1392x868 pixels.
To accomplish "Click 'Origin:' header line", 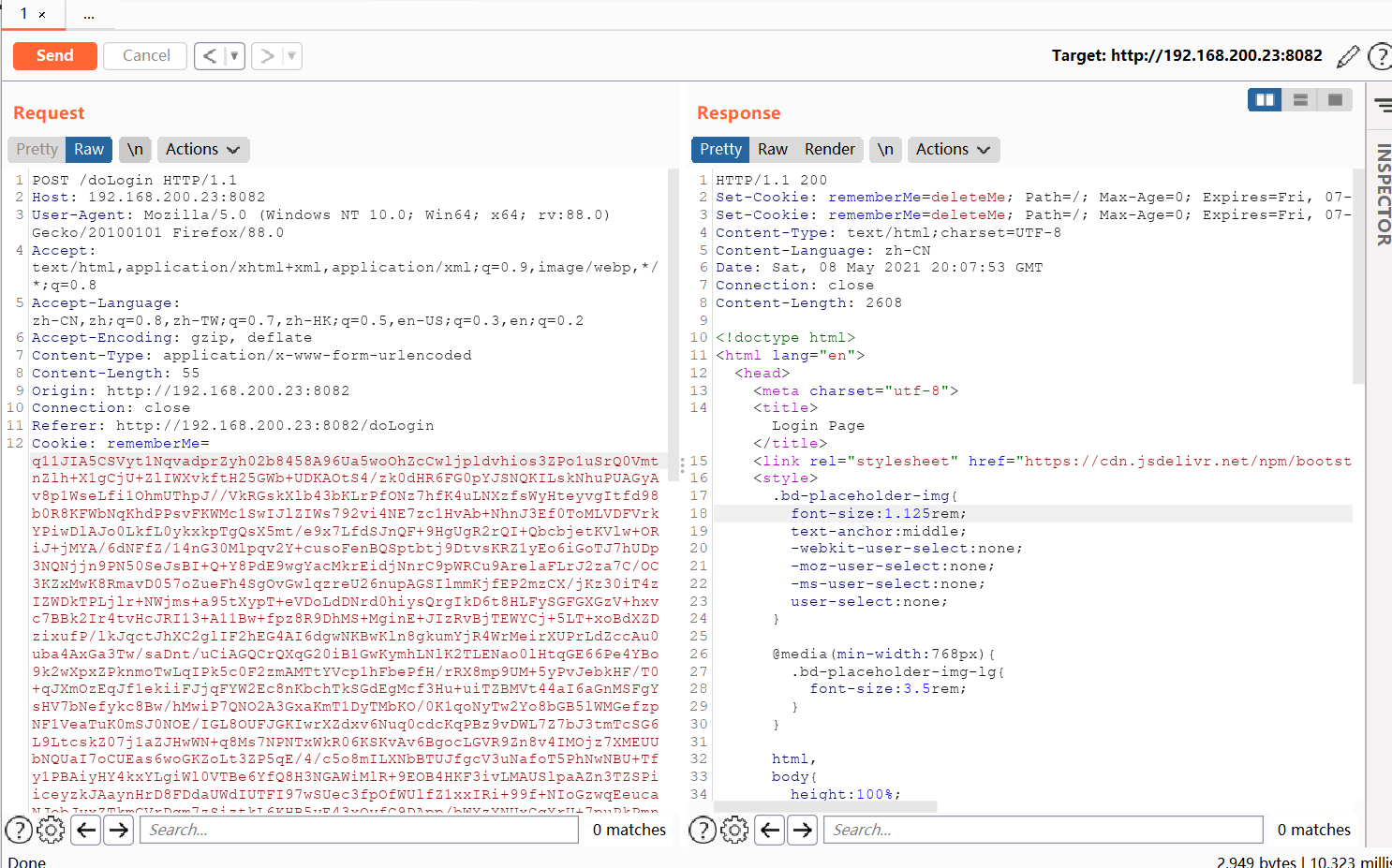I will (190, 390).
